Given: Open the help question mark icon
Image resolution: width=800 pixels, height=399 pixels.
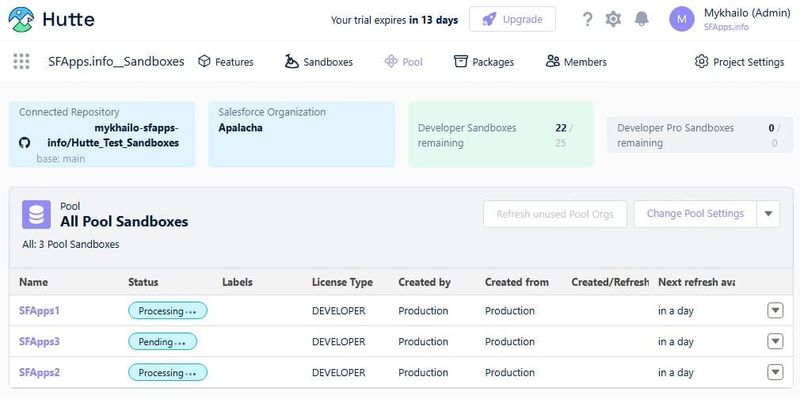Looking at the screenshot, I should [x=587, y=19].
